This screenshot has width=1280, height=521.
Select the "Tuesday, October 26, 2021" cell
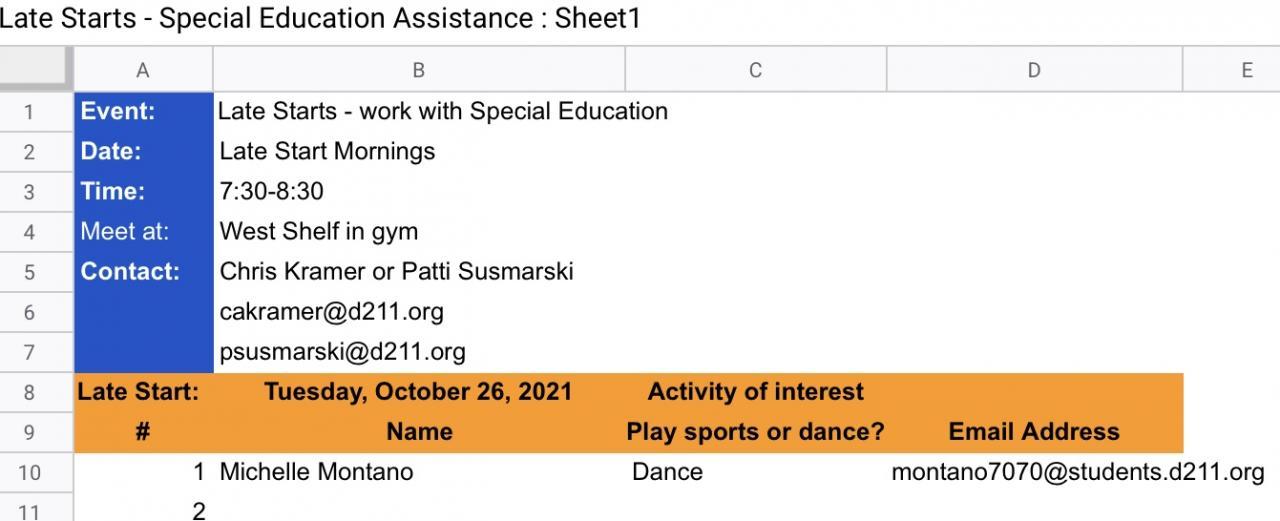click(418, 392)
